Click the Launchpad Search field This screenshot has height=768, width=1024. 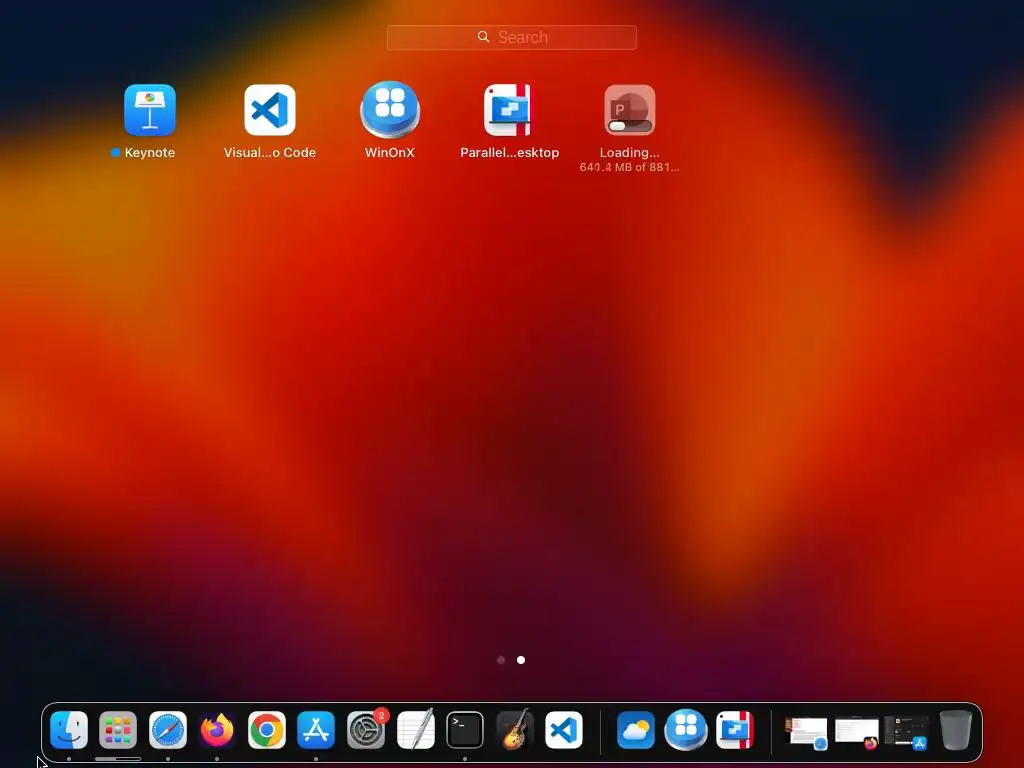(x=511, y=37)
